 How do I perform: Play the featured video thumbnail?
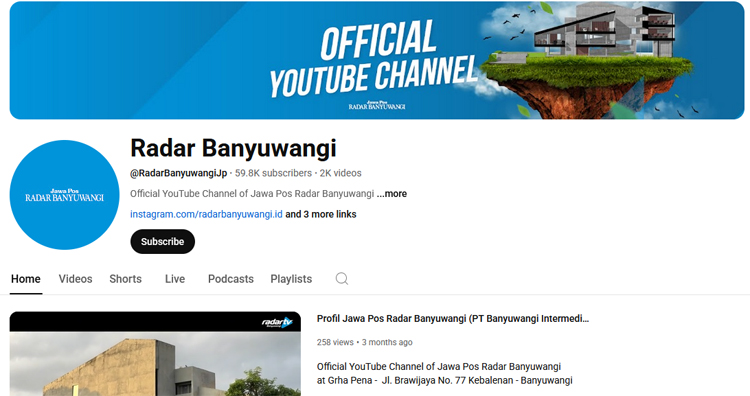(155, 354)
